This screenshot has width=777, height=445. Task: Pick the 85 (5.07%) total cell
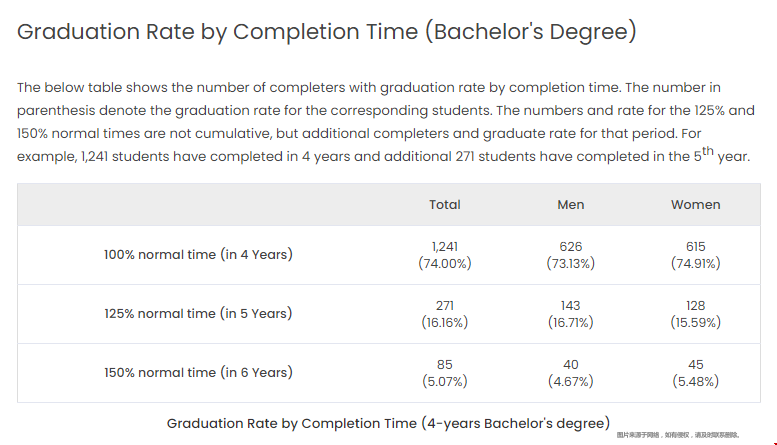[445, 373]
